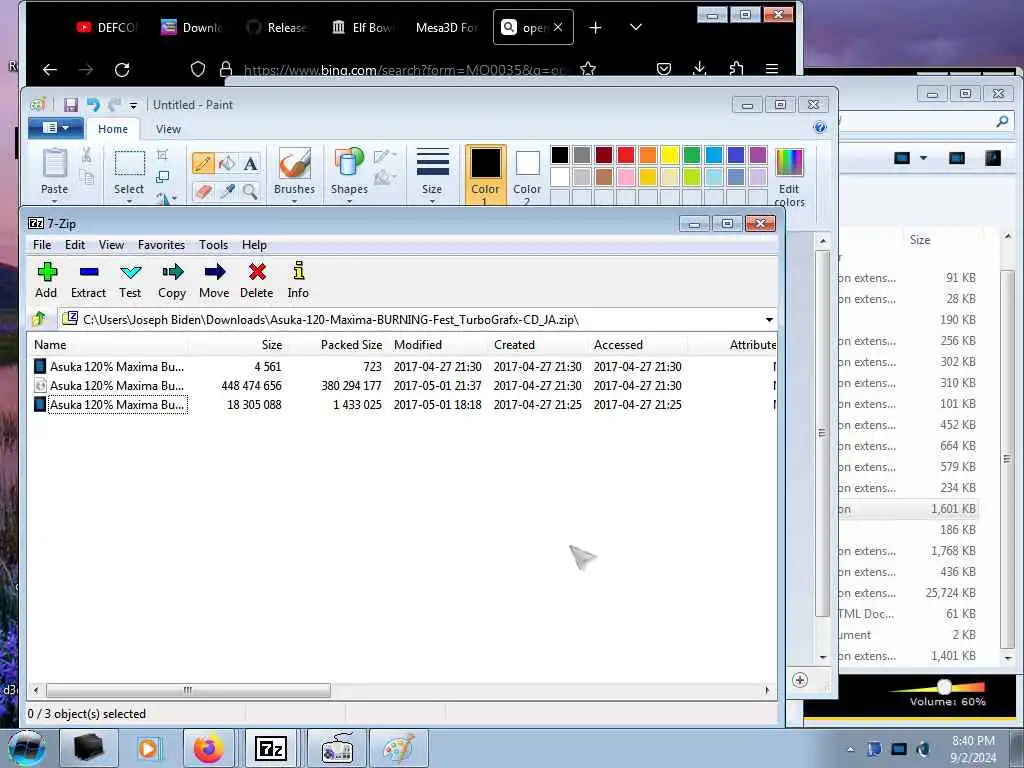1024x768 pixels.
Task: Select the Magnifier tool in Paint
Action: coord(250,191)
